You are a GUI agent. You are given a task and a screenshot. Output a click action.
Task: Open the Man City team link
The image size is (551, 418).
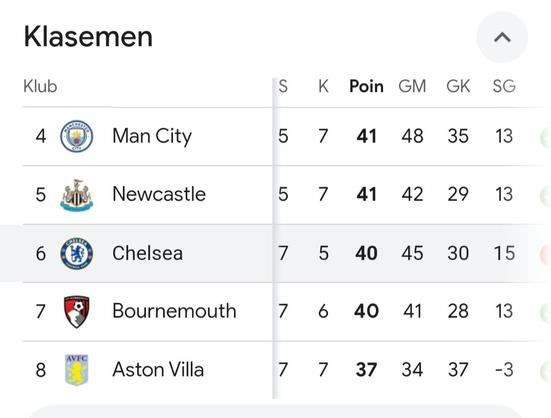pos(152,136)
